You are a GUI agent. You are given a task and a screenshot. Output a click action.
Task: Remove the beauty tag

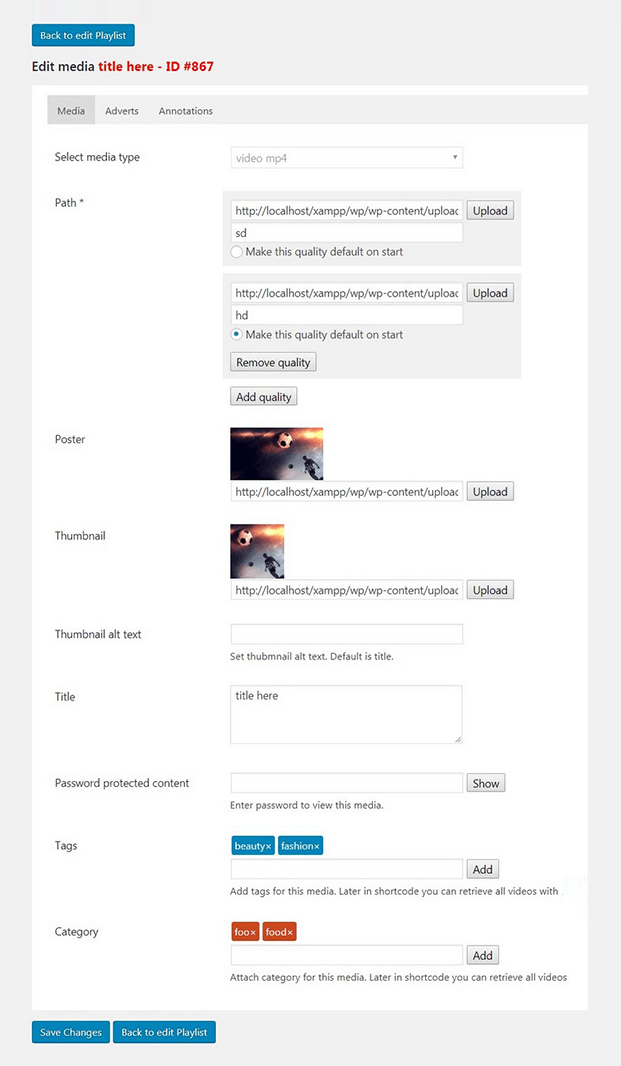pos(267,846)
